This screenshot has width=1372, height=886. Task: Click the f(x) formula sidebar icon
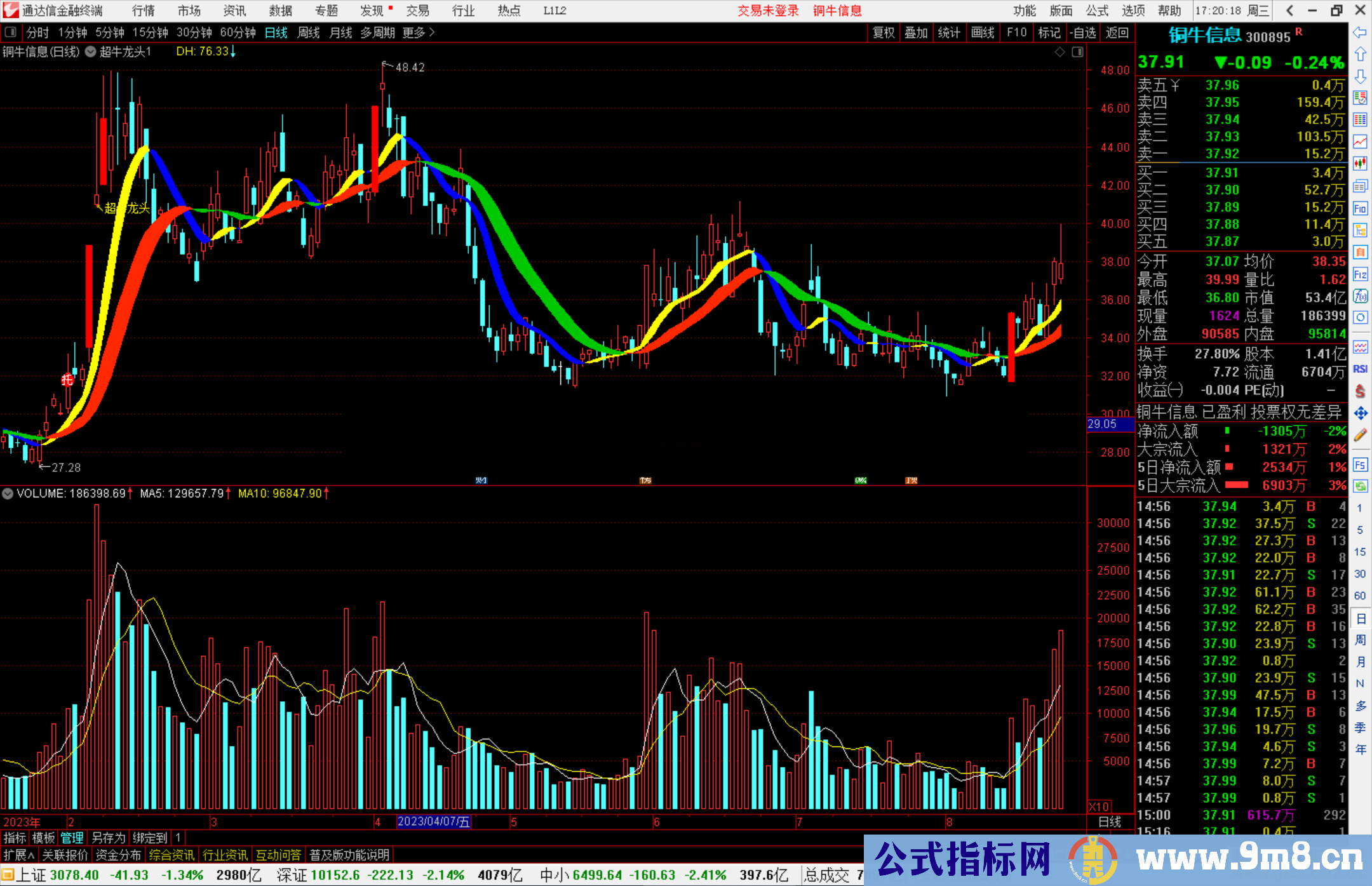click(1360, 296)
